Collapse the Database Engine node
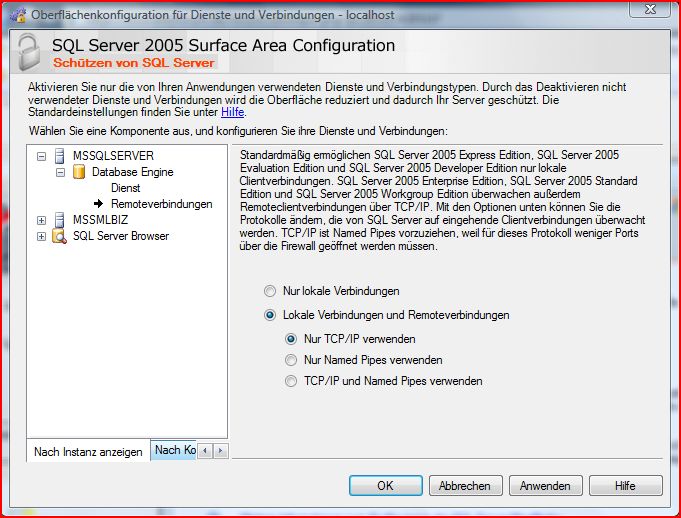This screenshot has height=518, width=681. click(60, 172)
